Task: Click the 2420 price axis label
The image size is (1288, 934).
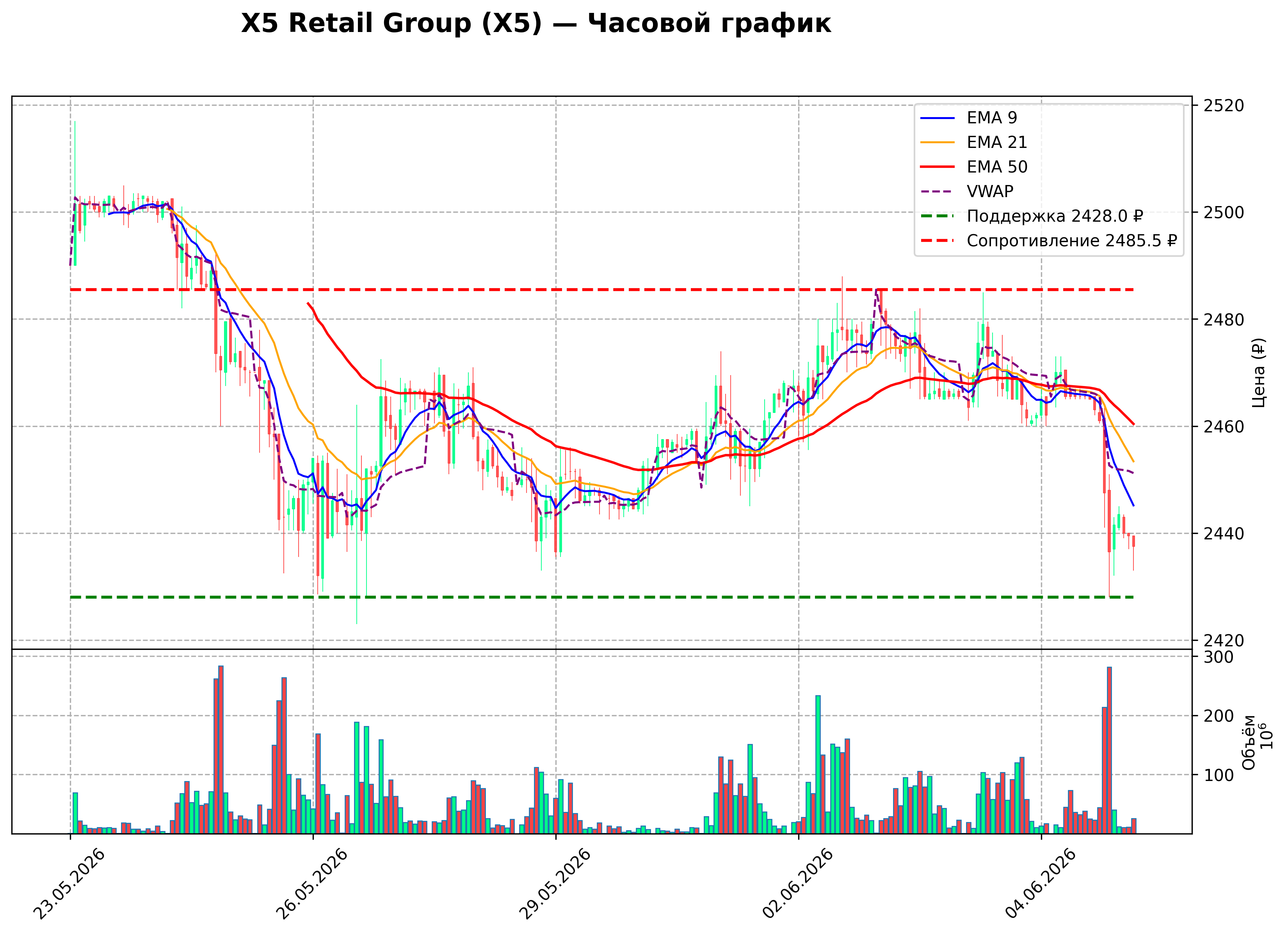Action: tap(1223, 640)
